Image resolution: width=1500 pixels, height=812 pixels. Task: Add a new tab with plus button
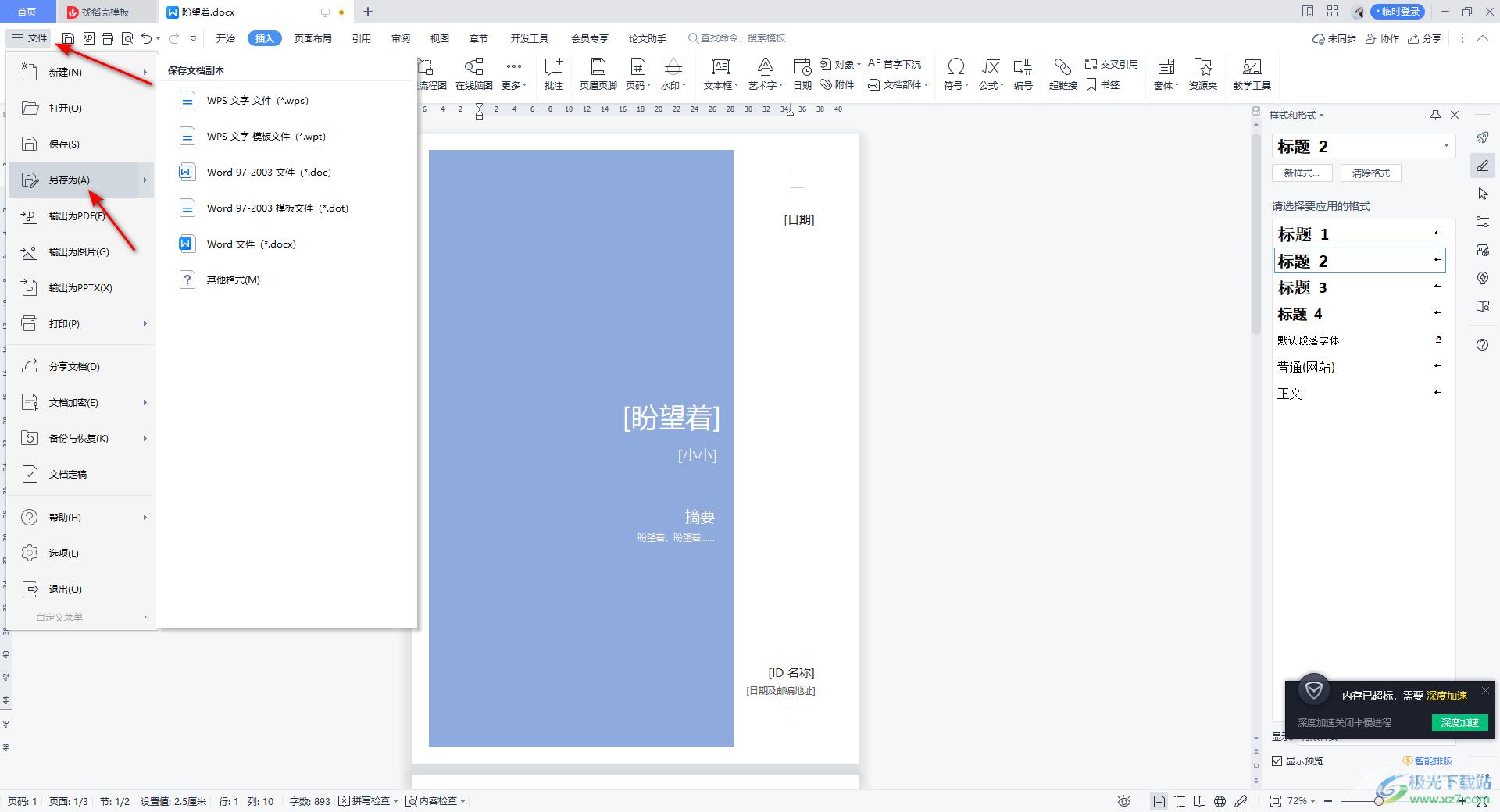[368, 12]
